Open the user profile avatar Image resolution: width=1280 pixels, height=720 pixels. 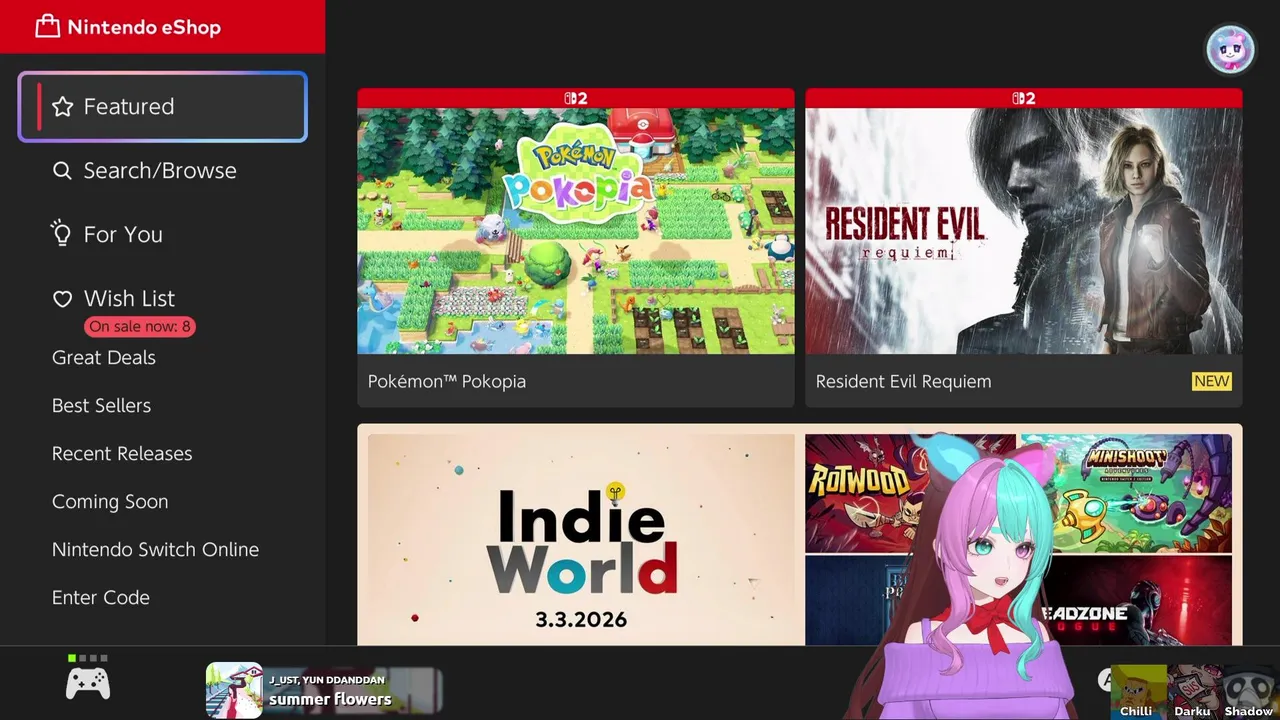(x=1230, y=50)
